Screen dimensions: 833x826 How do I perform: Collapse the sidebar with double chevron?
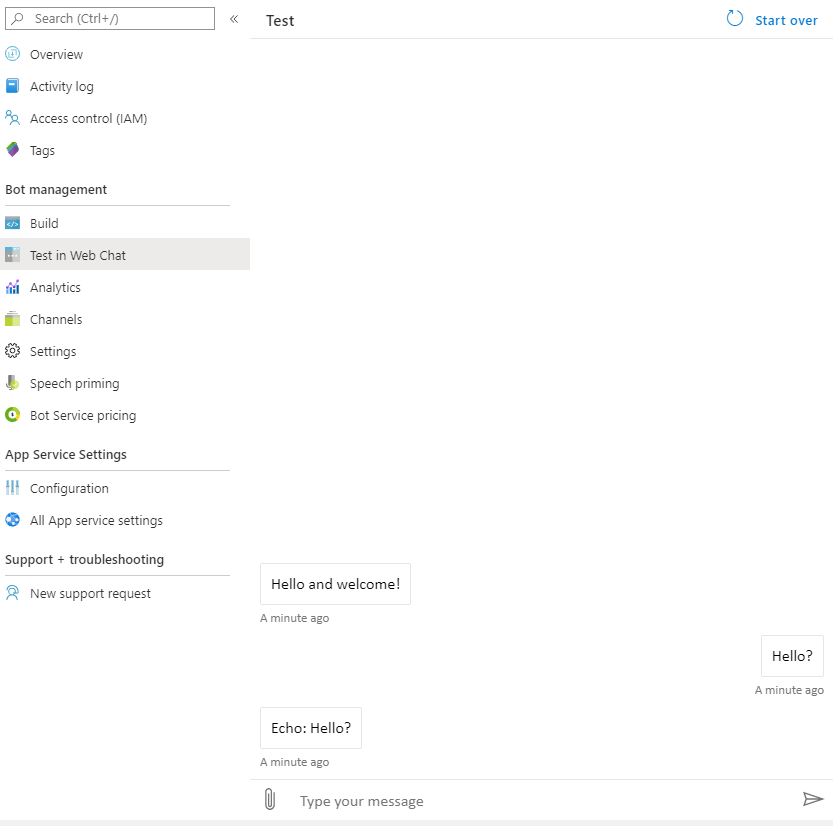234,19
